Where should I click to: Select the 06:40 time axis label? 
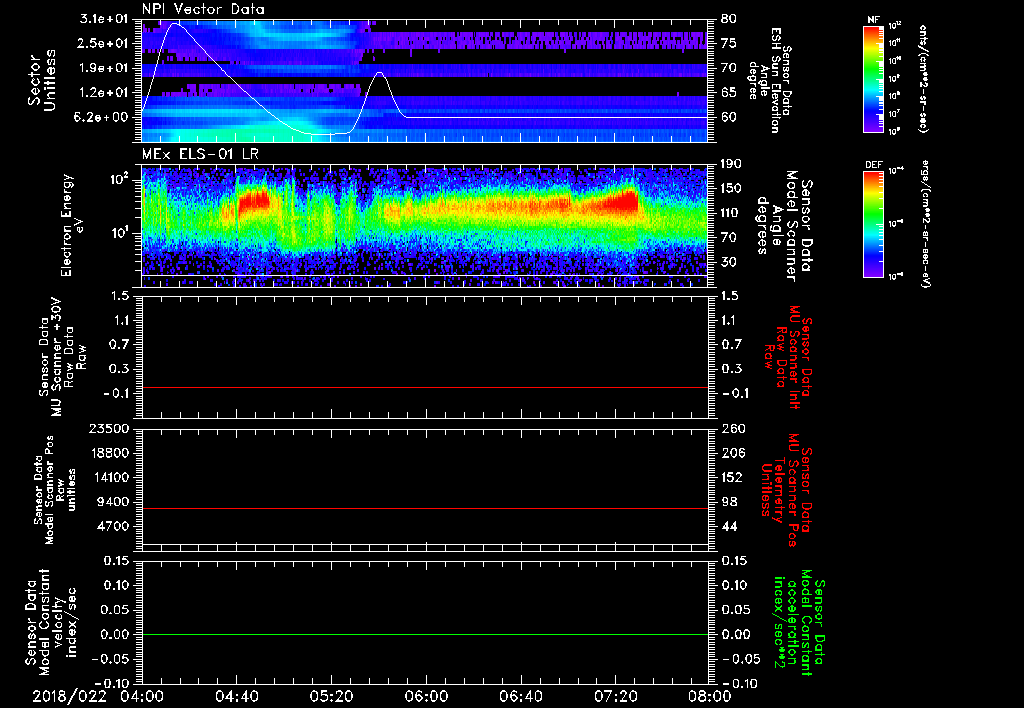coord(520,695)
